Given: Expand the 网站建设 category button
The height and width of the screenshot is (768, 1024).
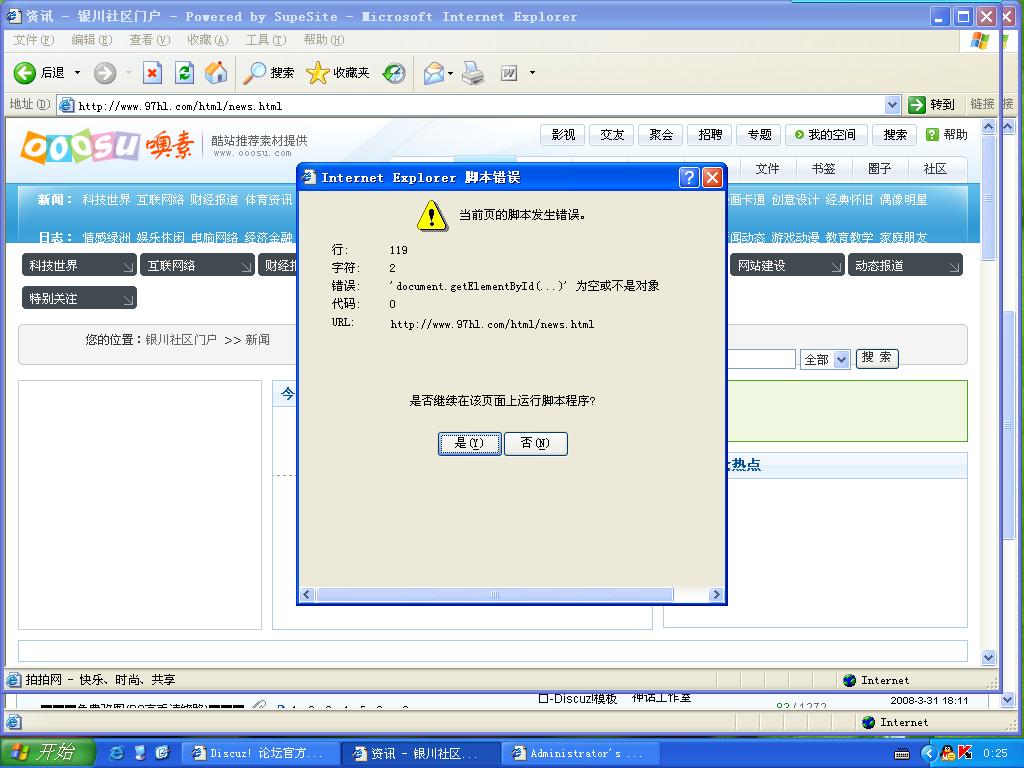Looking at the screenshot, I should tap(787, 265).
